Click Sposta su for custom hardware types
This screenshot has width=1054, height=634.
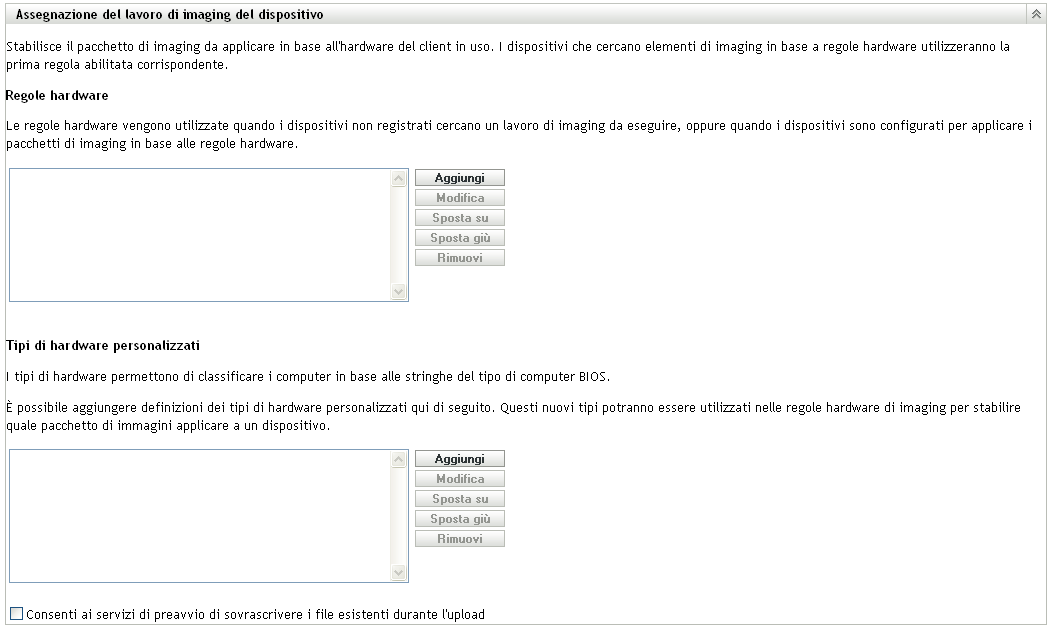pos(459,499)
